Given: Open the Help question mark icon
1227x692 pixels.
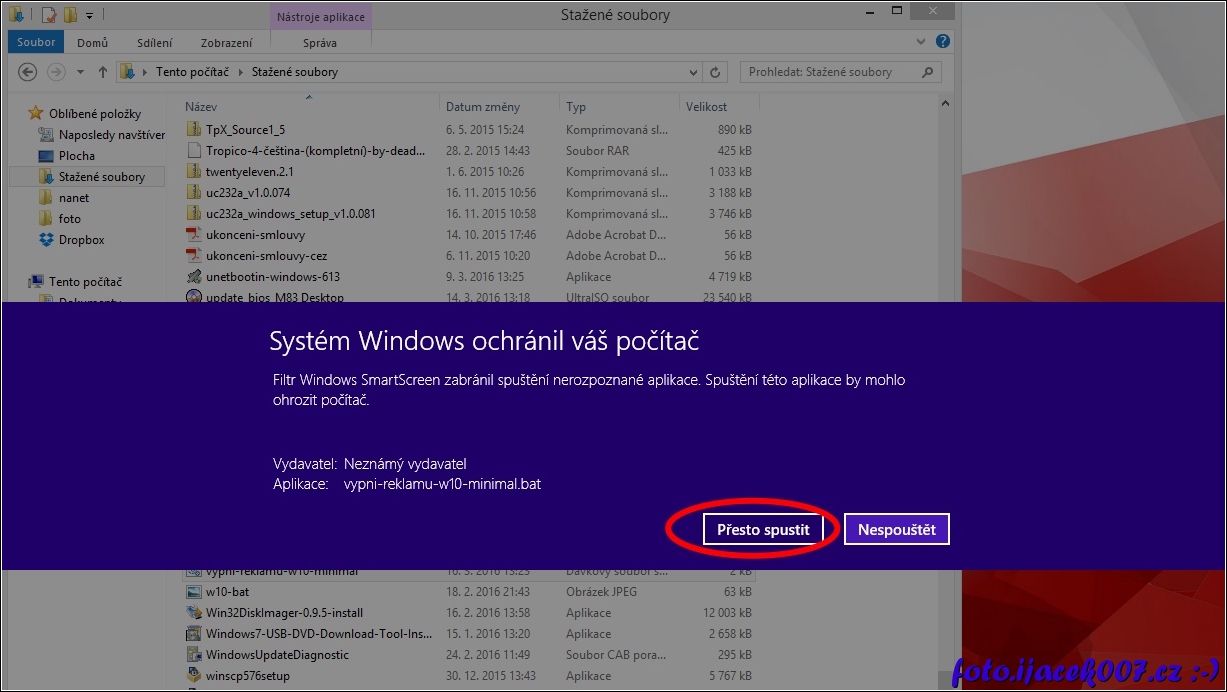Looking at the screenshot, I should pos(943,42).
